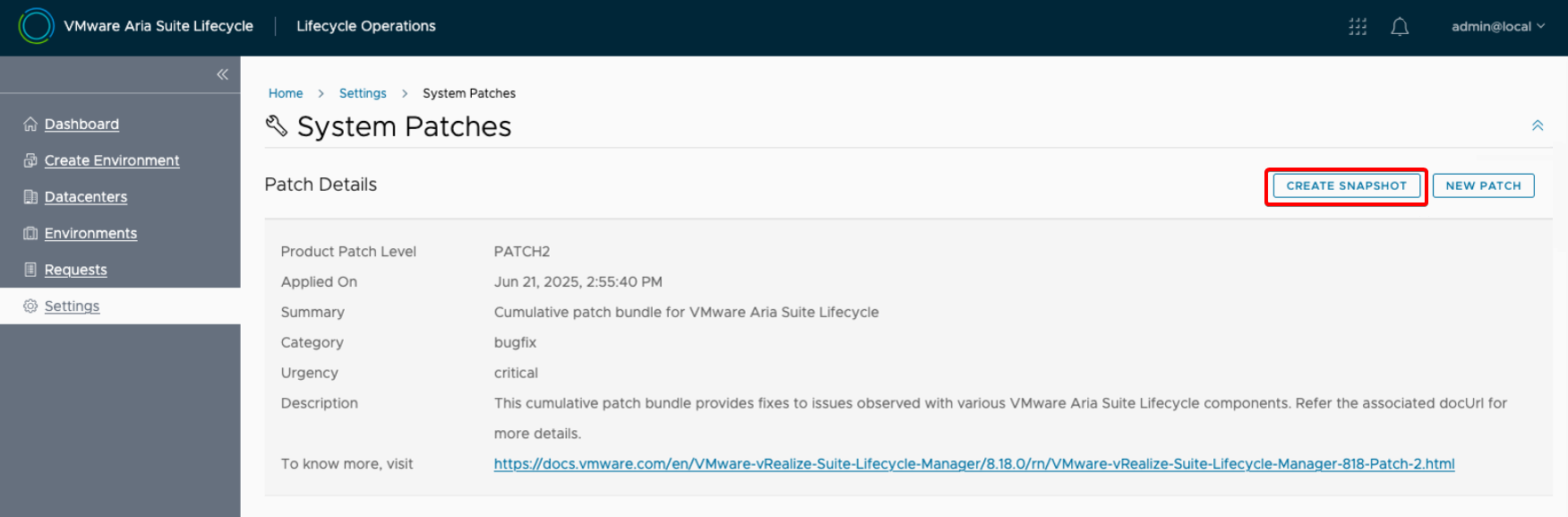Go to Home in breadcrumb
This screenshot has height=517, width=1568.
click(x=286, y=93)
